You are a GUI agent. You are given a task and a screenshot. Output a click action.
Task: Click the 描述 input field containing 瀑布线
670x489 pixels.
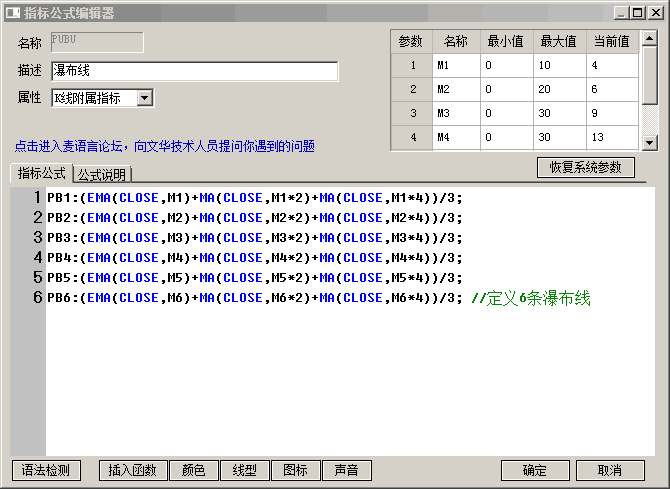pyautogui.click(x=193, y=72)
